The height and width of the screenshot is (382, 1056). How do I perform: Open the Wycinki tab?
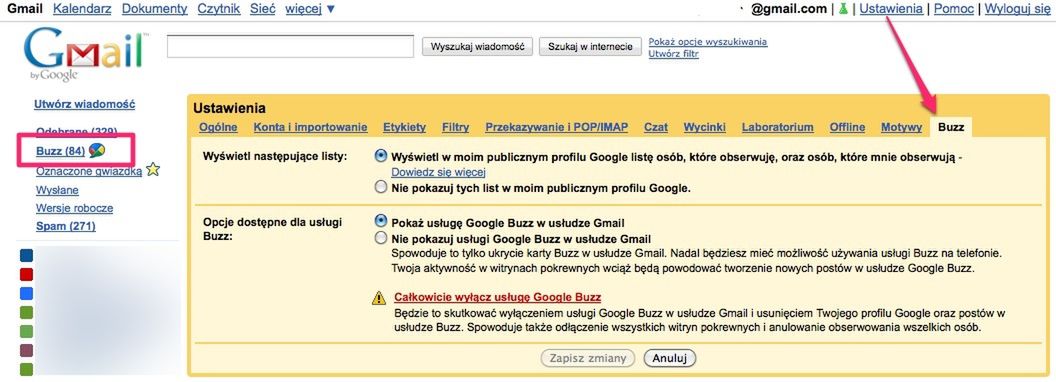(x=704, y=127)
